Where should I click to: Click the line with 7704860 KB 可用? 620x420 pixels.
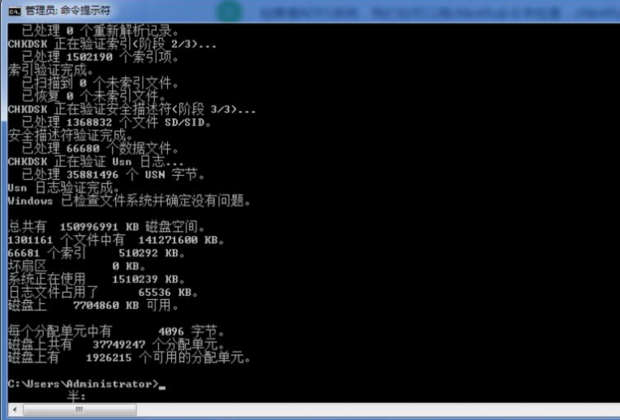click(93, 305)
